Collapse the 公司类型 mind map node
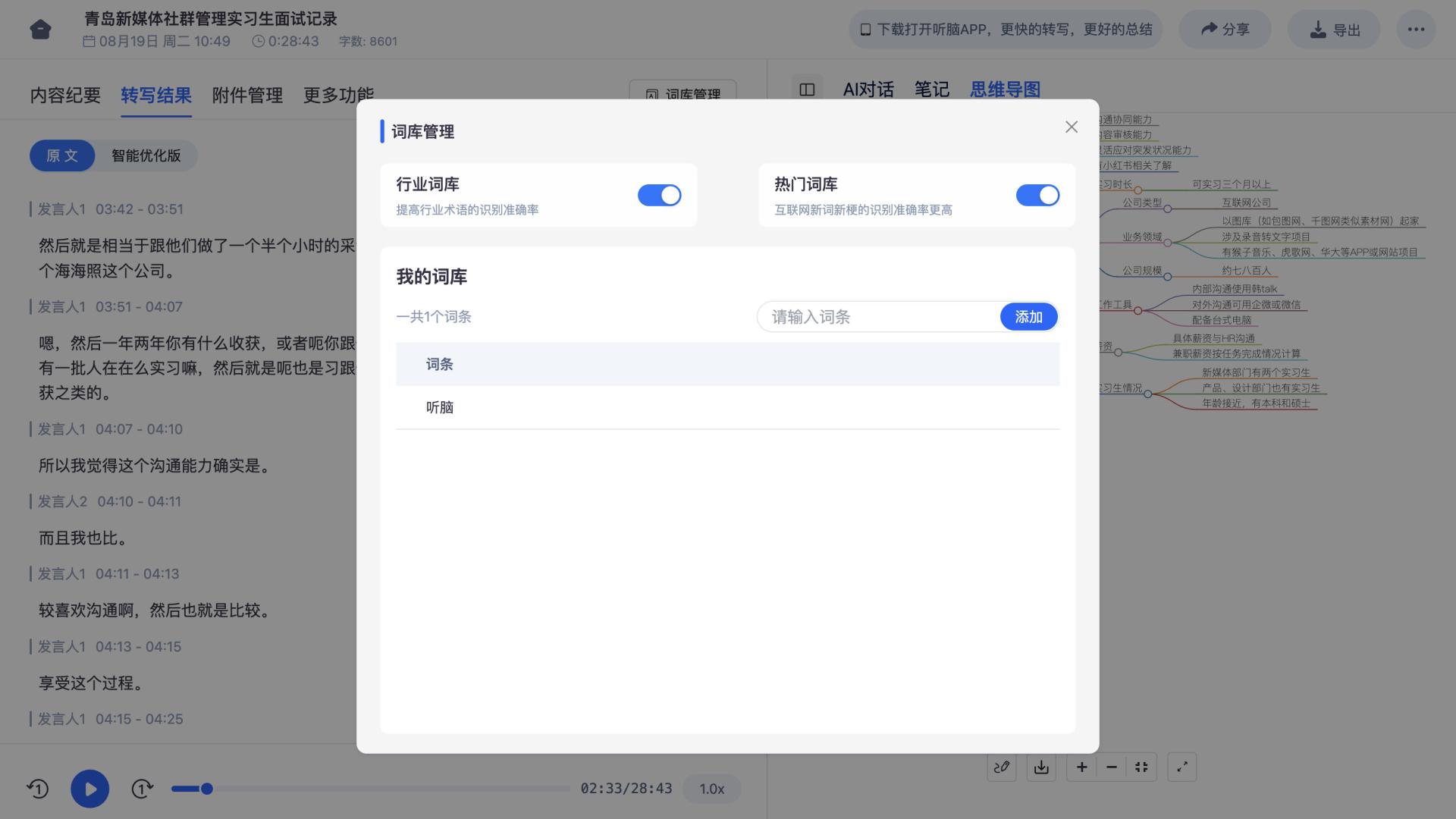 tap(1168, 209)
